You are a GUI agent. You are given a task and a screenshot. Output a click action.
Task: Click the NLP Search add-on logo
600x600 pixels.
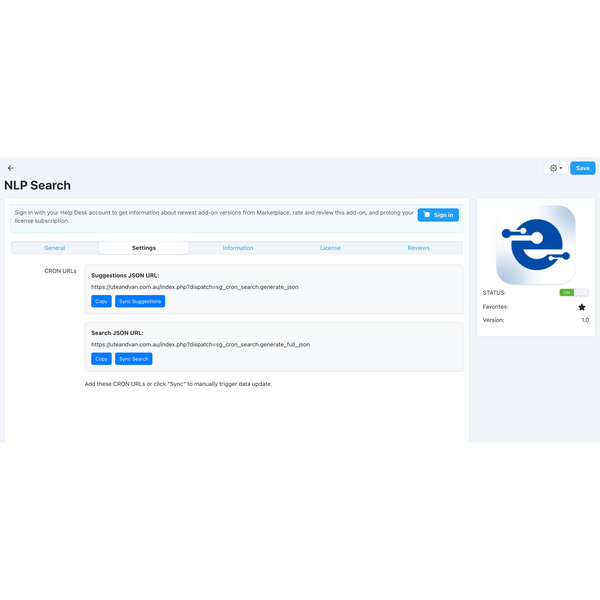535,245
